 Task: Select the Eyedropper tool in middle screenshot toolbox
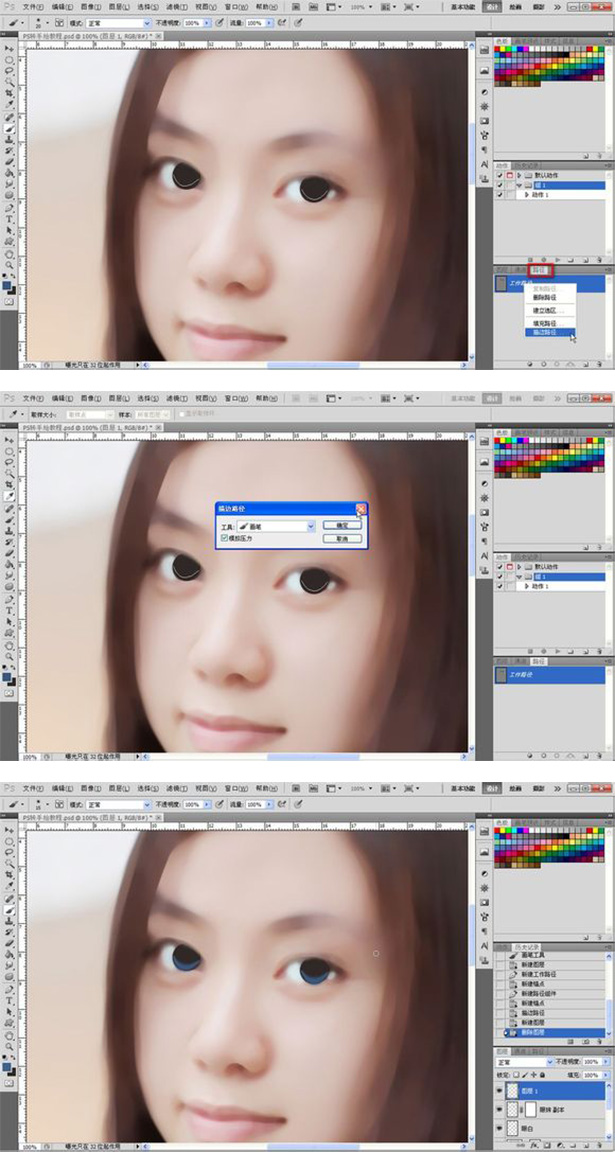[x=10, y=495]
